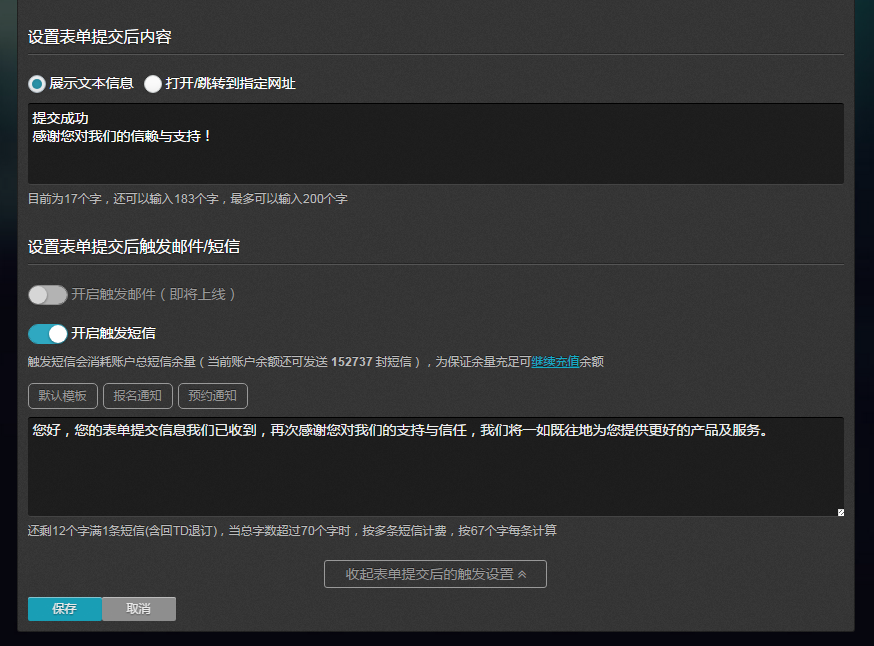Collapse 收起表单提交后的触发设置 section
The image size is (874, 646).
[435, 574]
